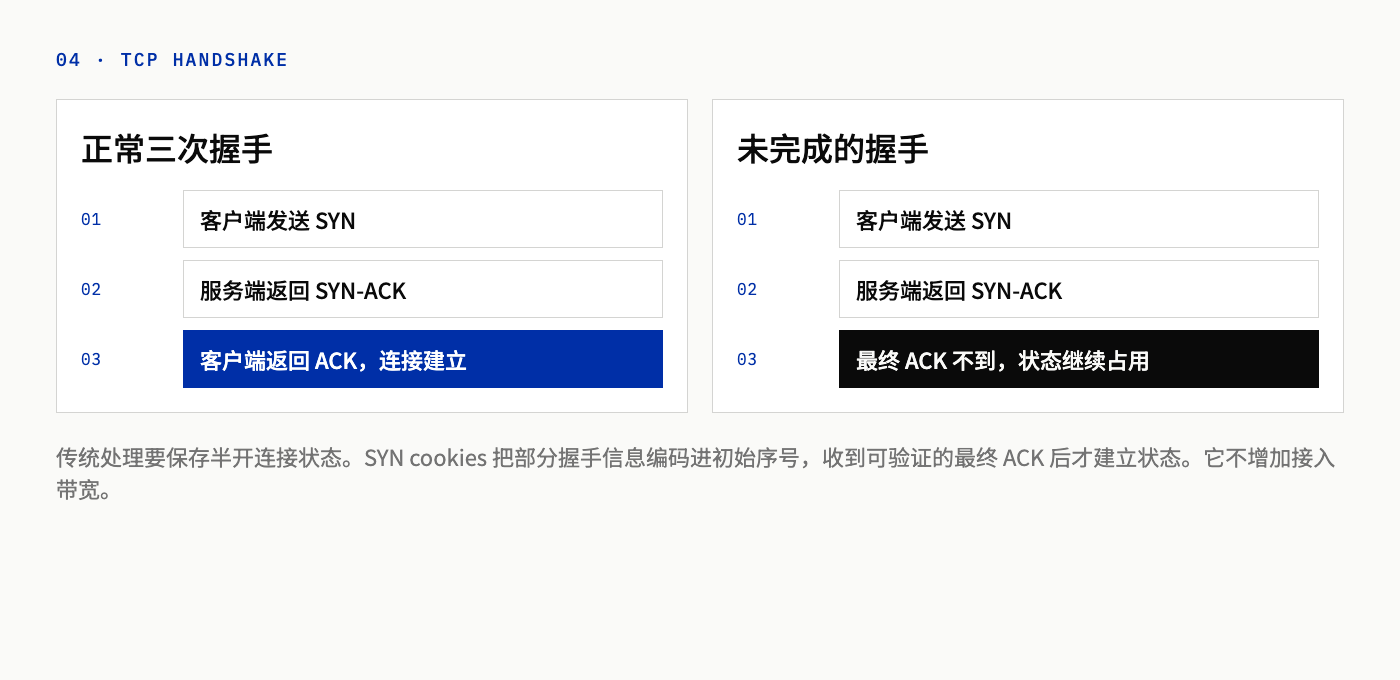Click "客户端发送 SYN" in the 正常三次握手 card
Screen dimensions: 1400x680
[423, 219]
